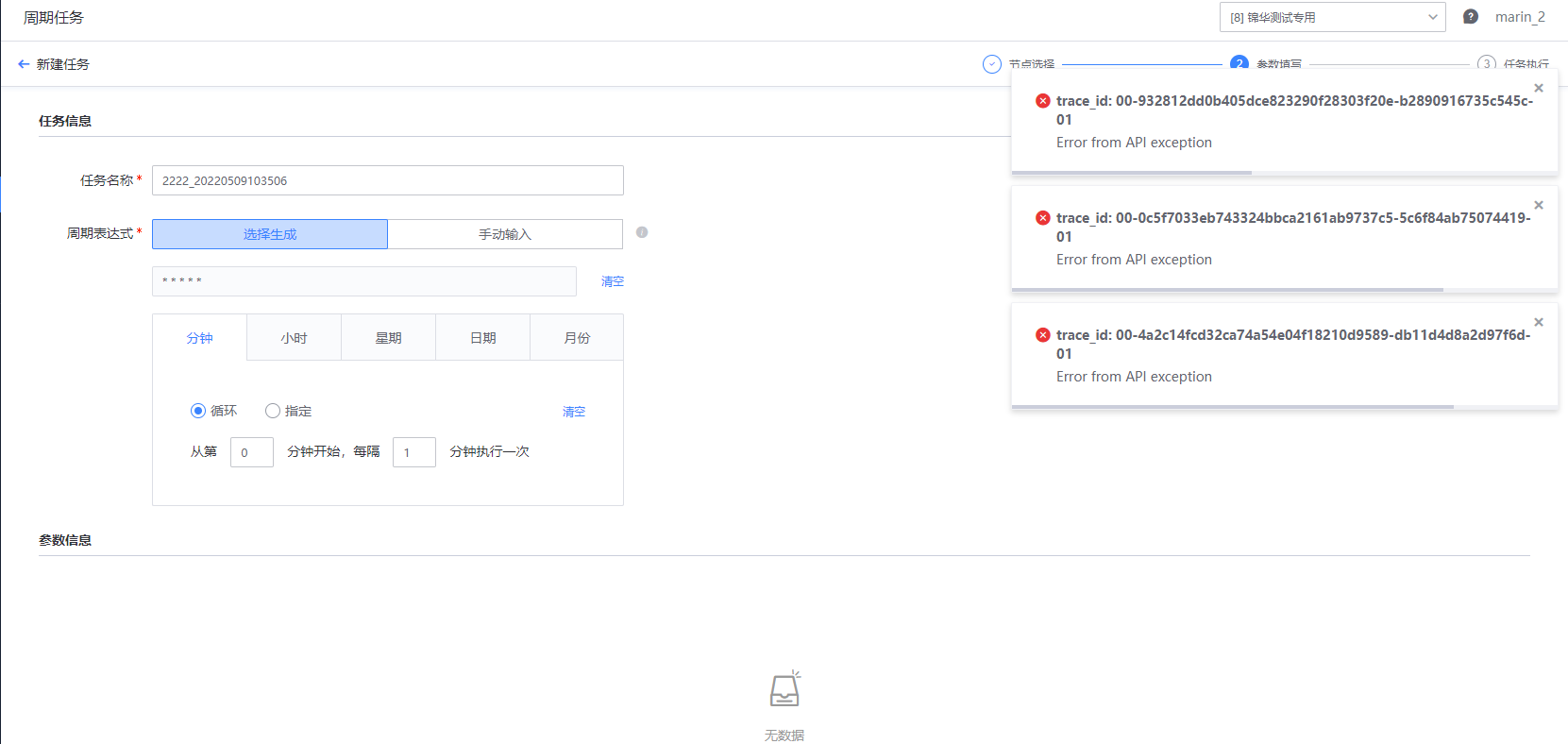Click the cron expression field showing * * * * *
The width and height of the screenshot is (1568, 744).
point(364,281)
